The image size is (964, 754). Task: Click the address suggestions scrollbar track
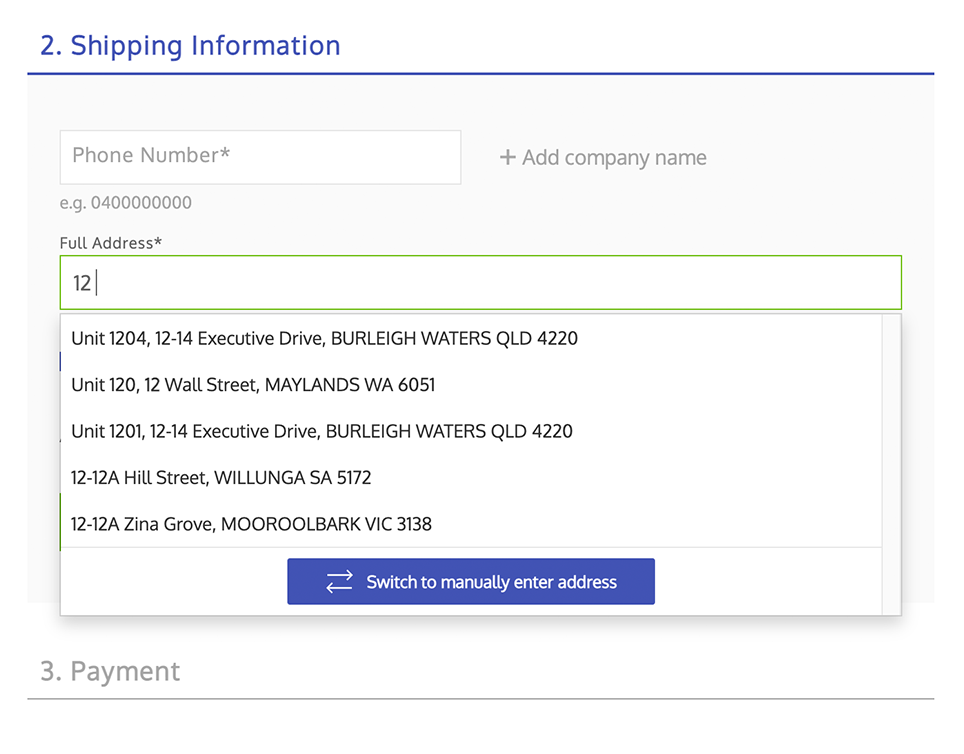tap(891, 460)
